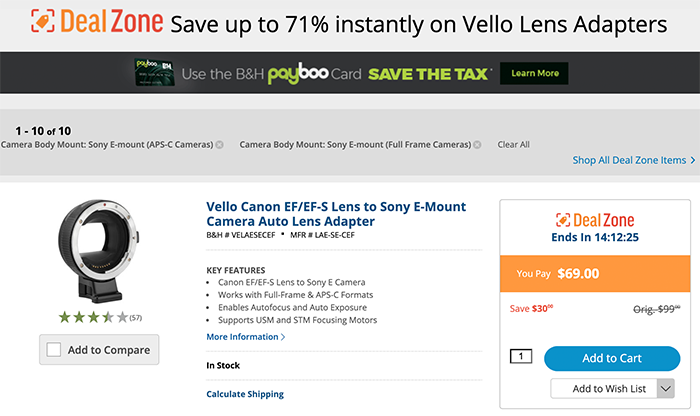Click the quantity input field
The image size is (700, 416).
point(521,356)
